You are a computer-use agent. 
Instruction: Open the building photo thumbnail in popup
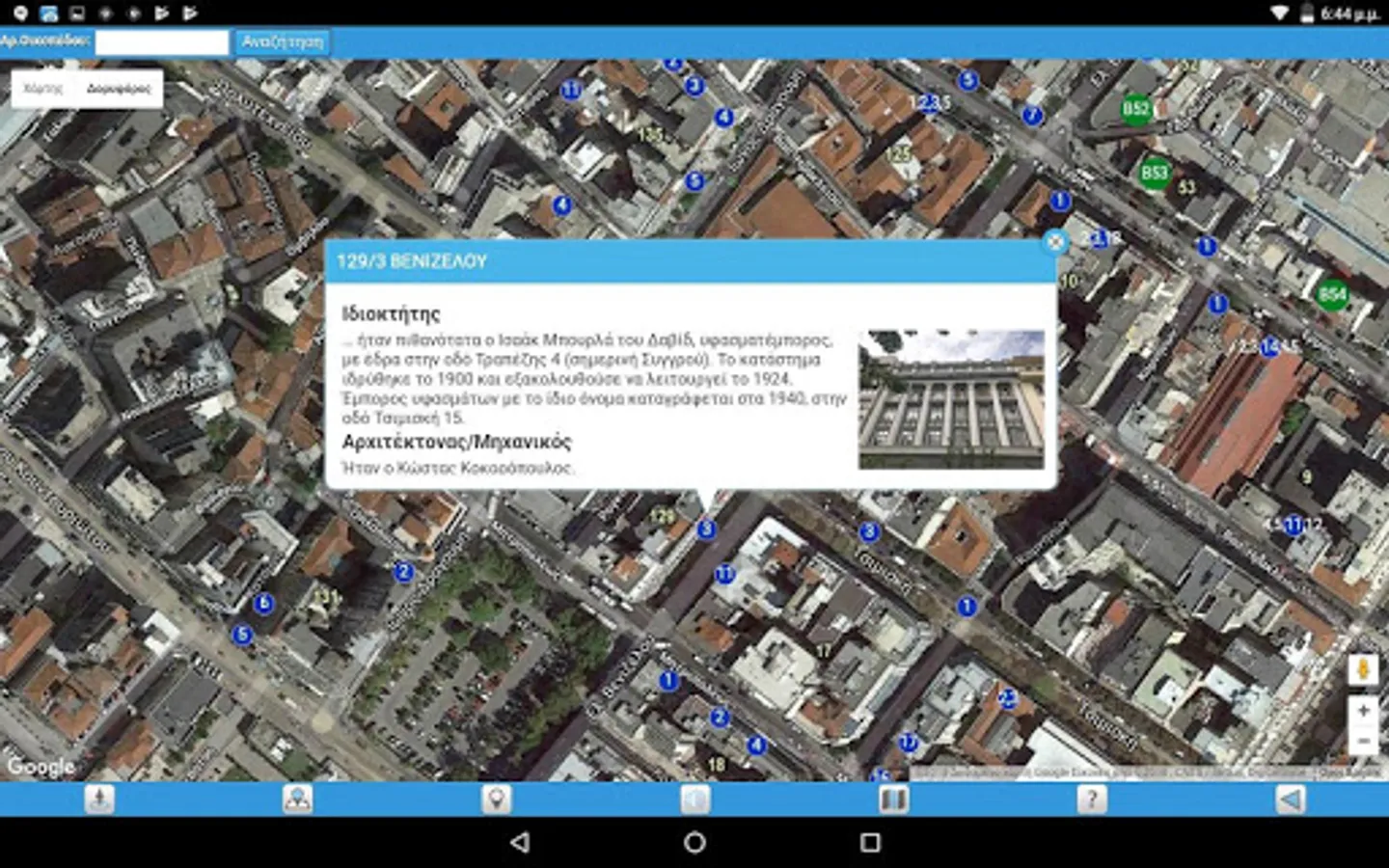click(x=951, y=400)
